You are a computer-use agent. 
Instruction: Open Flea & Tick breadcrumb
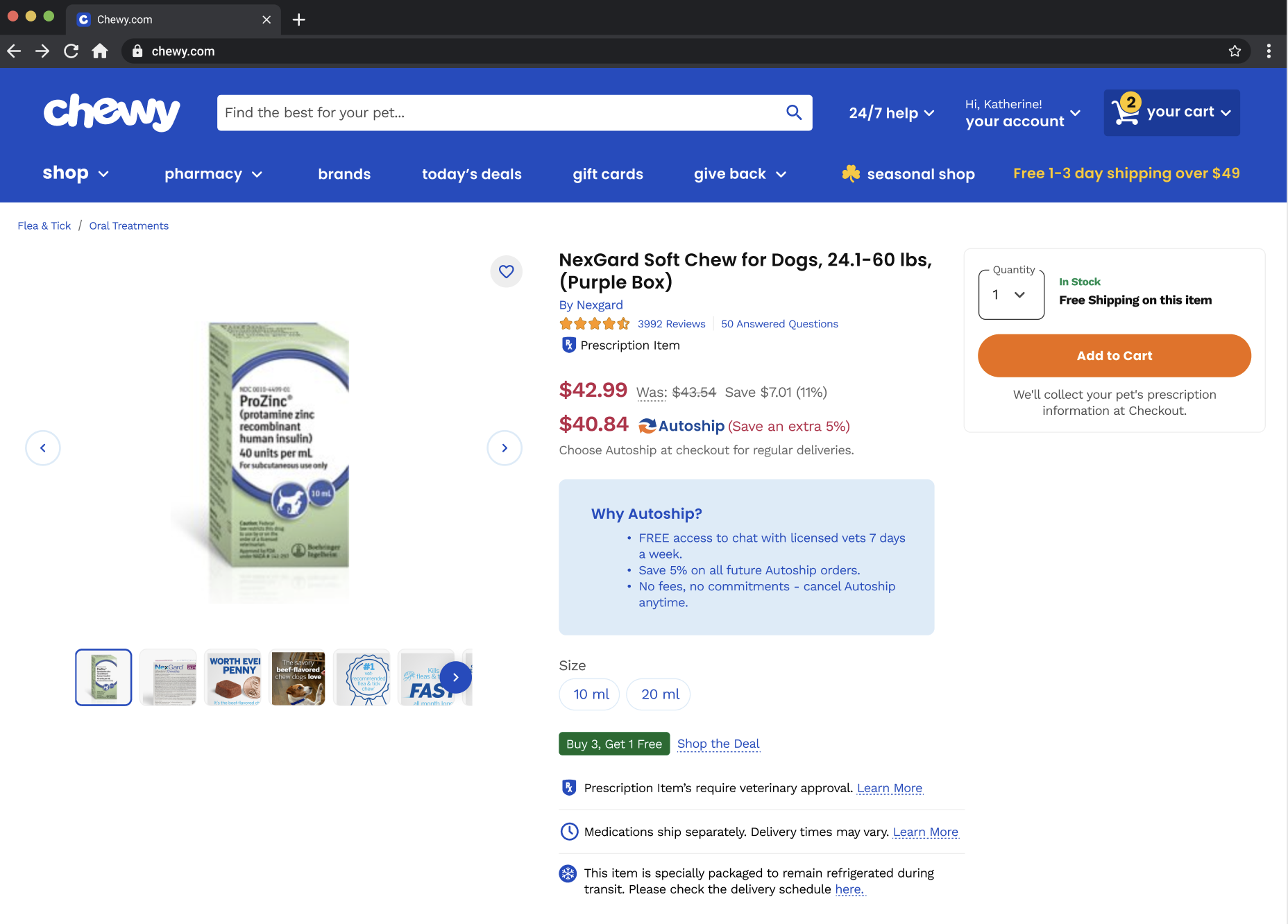click(x=44, y=225)
